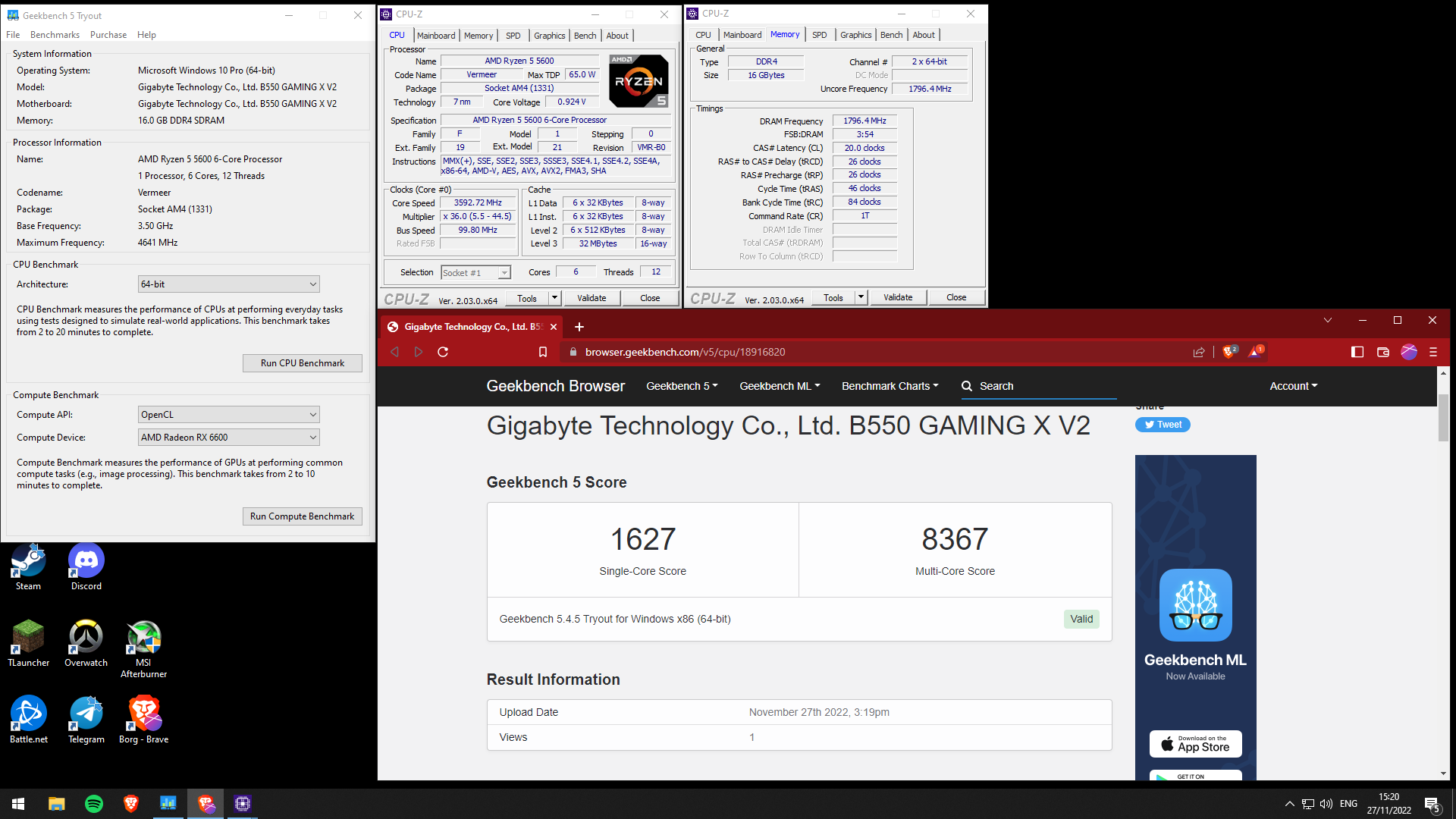Open MSI Afterburner shortcut

click(x=144, y=649)
